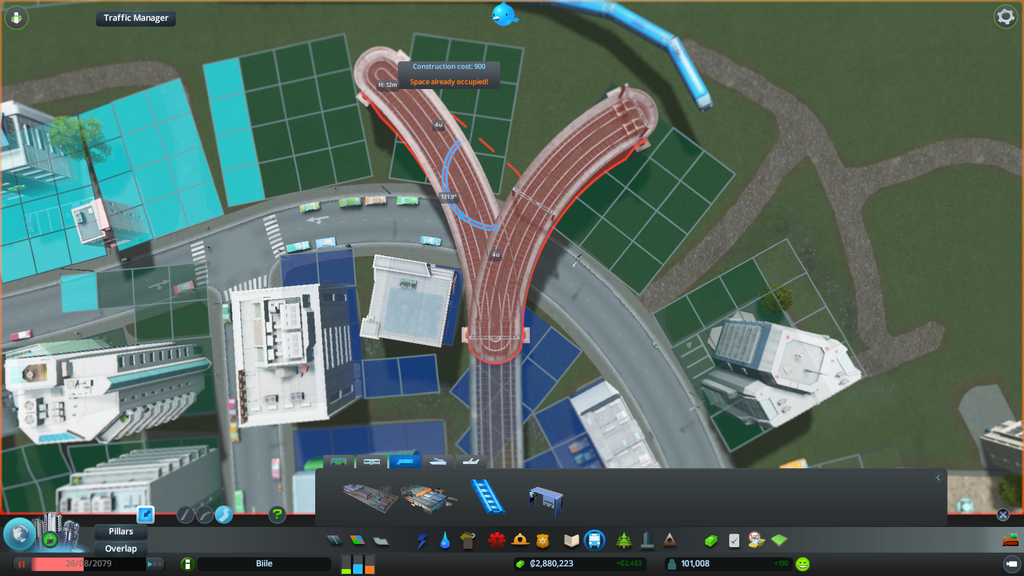Image resolution: width=1024 pixels, height=576 pixels.
Task: Open the Water and Sewage menu
Action: pyautogui.click(x=445, y=541)
